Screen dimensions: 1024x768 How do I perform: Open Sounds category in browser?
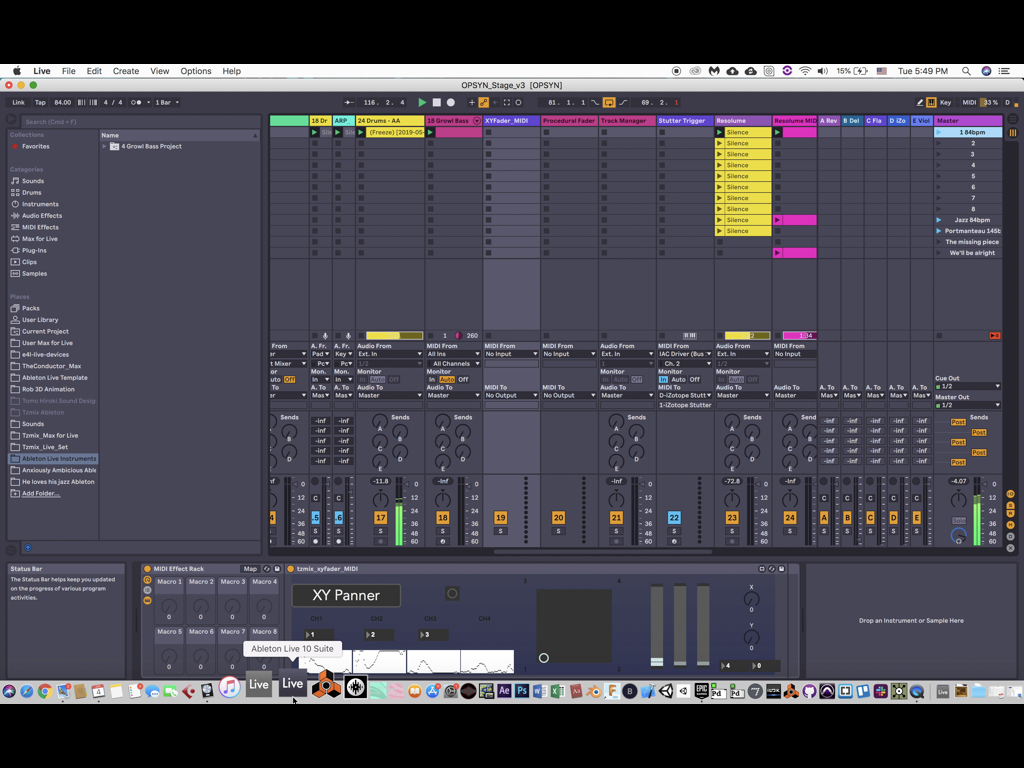pyautogui.click(x=33, y=181)
